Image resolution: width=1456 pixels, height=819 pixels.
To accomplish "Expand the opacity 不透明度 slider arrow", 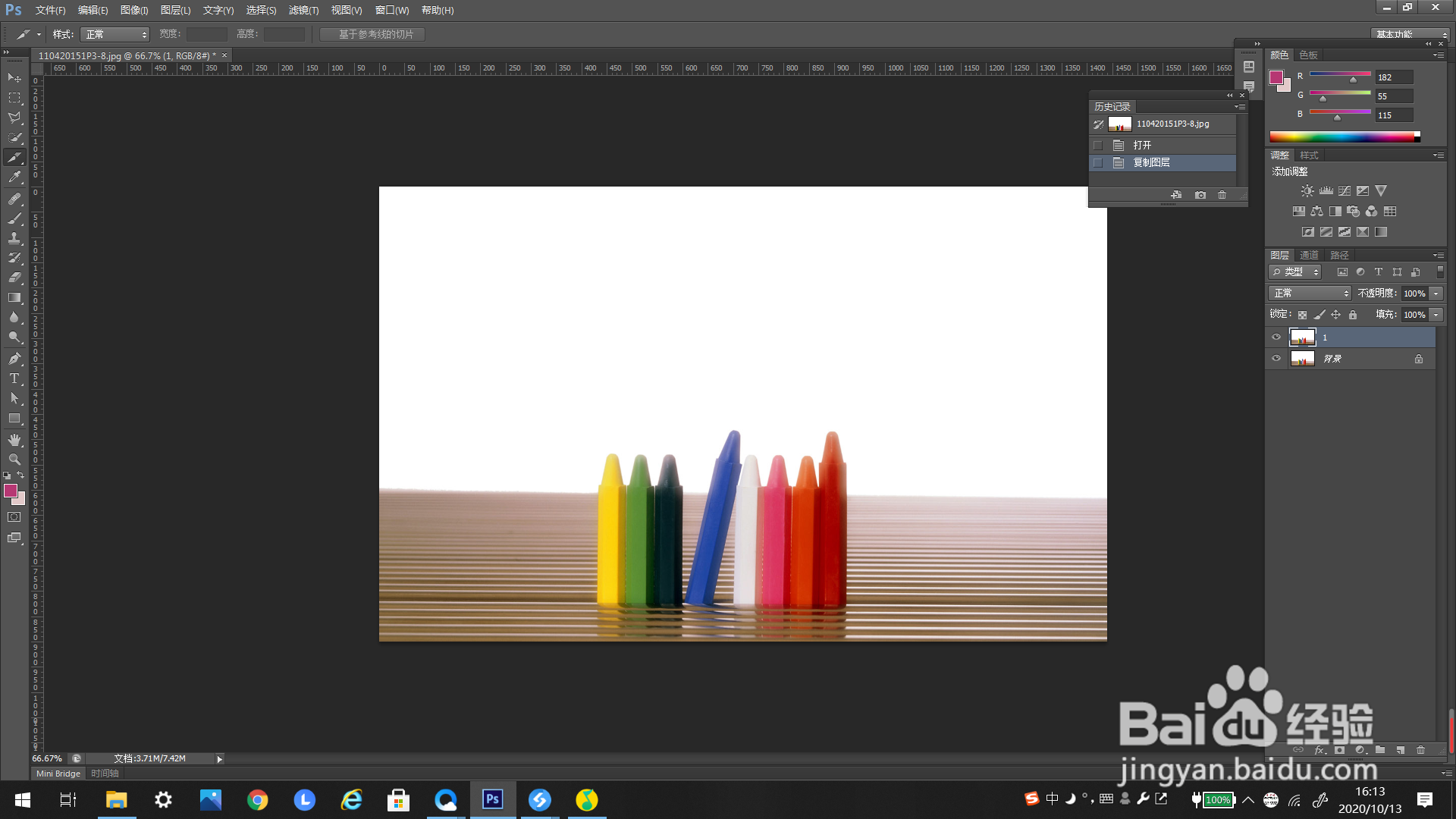I will click(x=1436, y=293).
